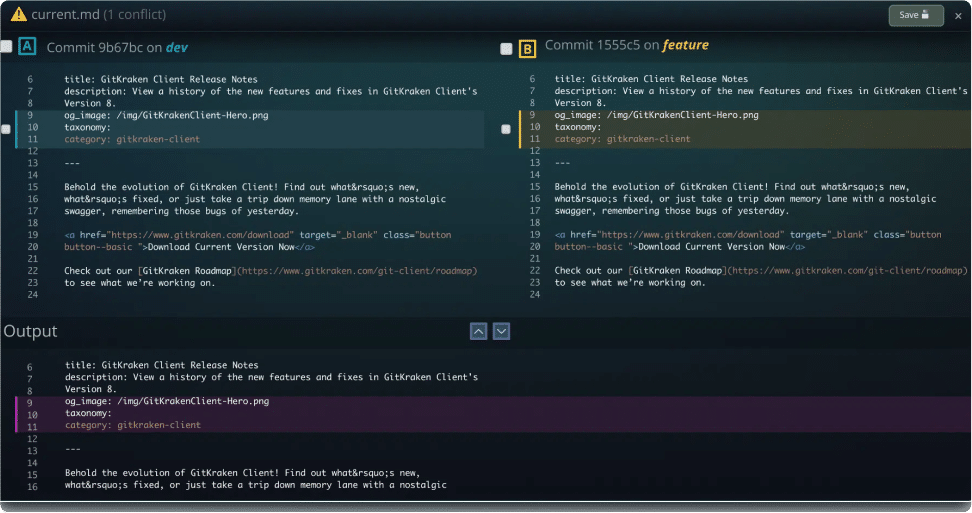Click the GitKraken Roadmap line in side B

[x=761, y=270]
